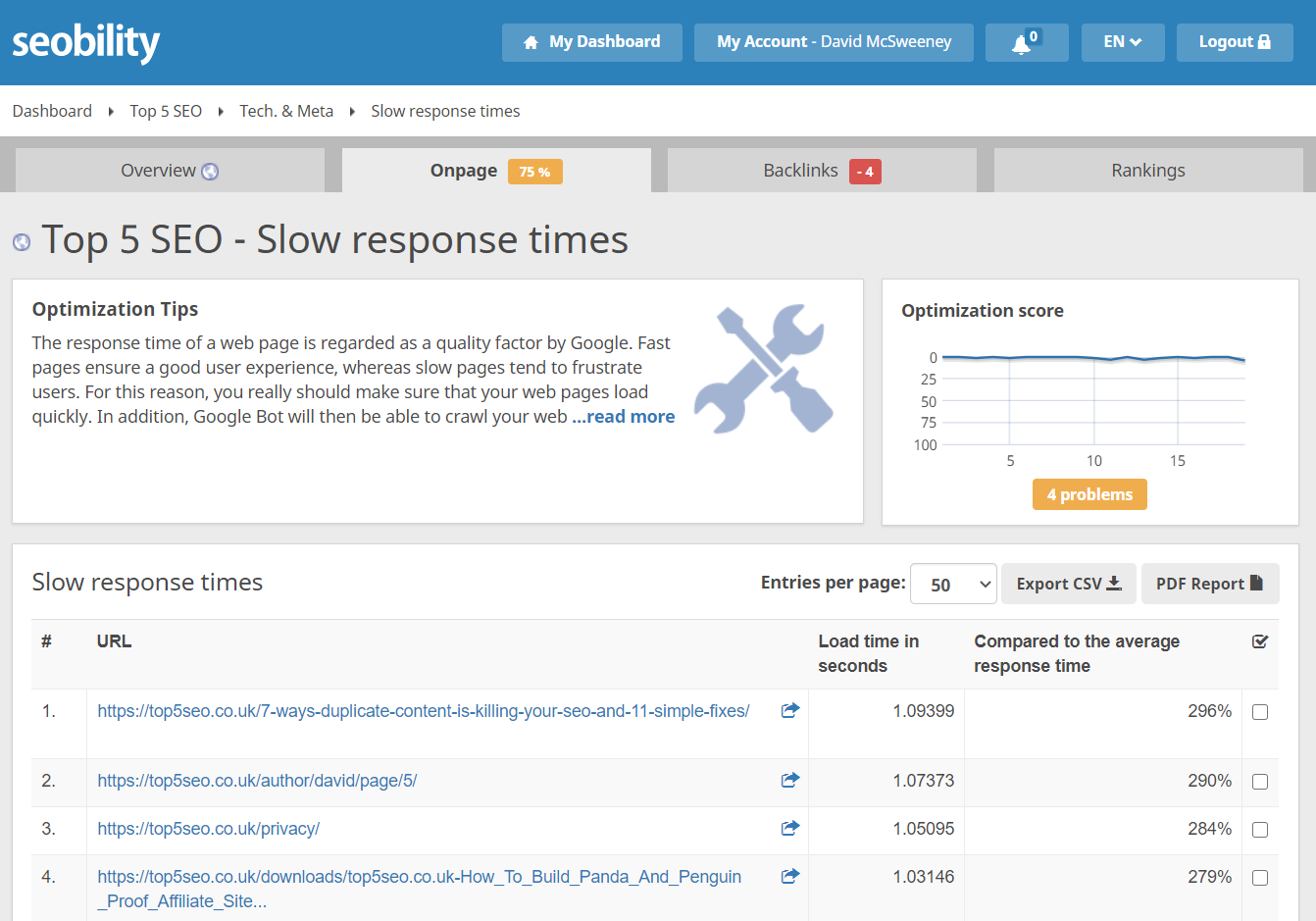Click the 1.07373 load time value
This screenshot has width=1316, height=921.
pos(924,781)
